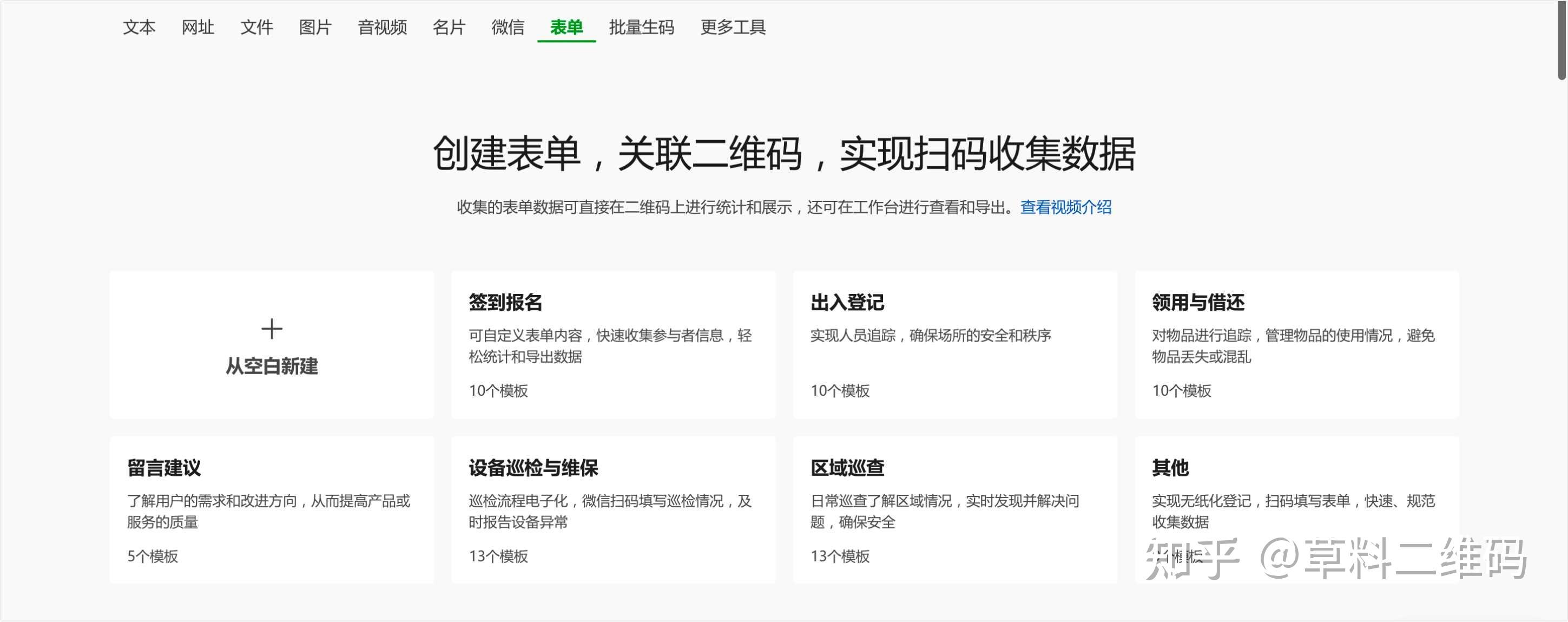This screenshot has height=622, width=1568.
Task: Switch to the 微信 tab
Action: [x=508, y=27]
